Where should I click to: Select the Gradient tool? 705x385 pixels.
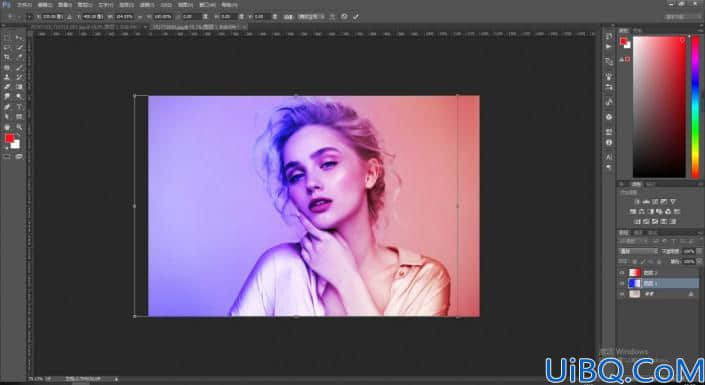tap(19, 87)
